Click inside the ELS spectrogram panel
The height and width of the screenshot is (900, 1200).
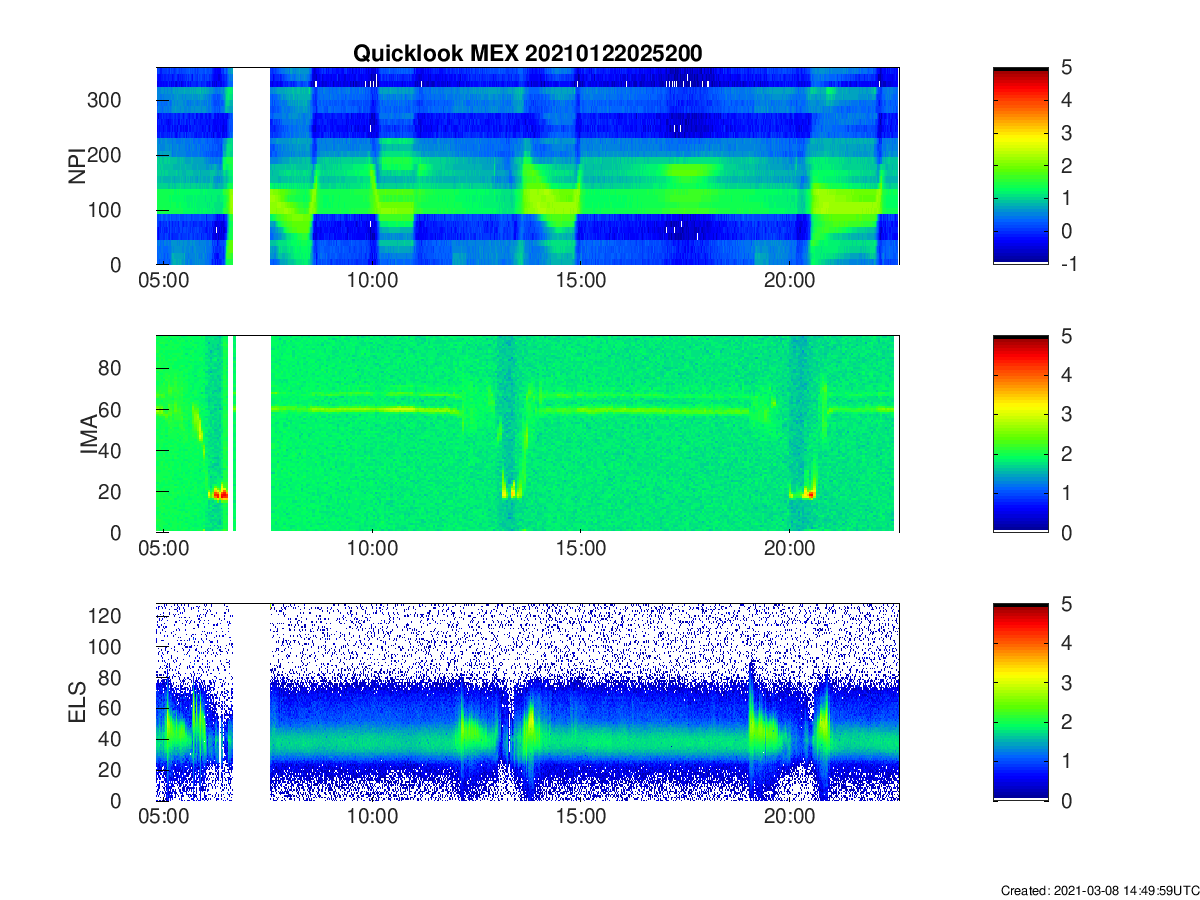(x=528, y=702)
